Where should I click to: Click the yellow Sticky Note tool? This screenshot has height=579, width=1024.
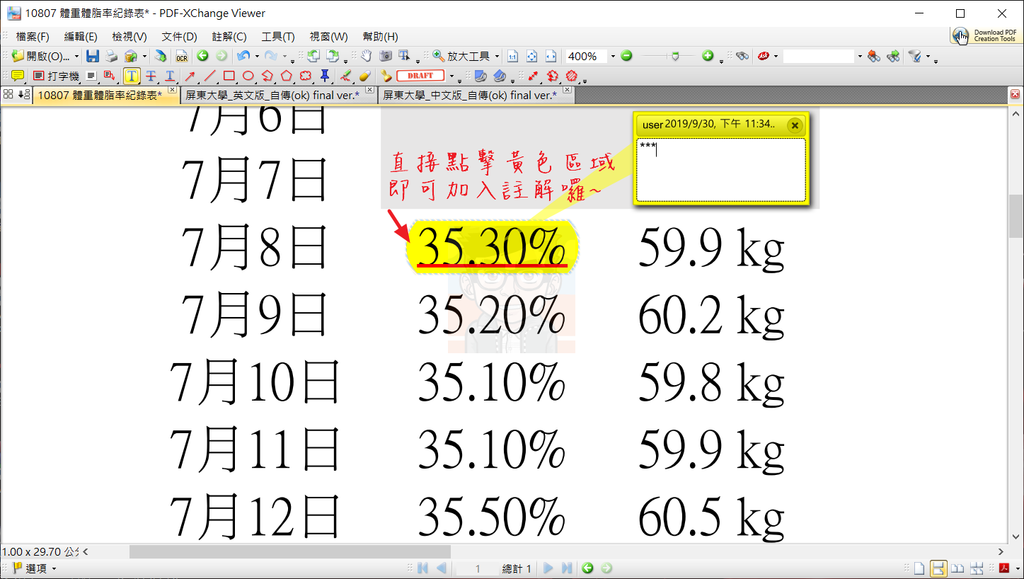[x=18, y=76]
